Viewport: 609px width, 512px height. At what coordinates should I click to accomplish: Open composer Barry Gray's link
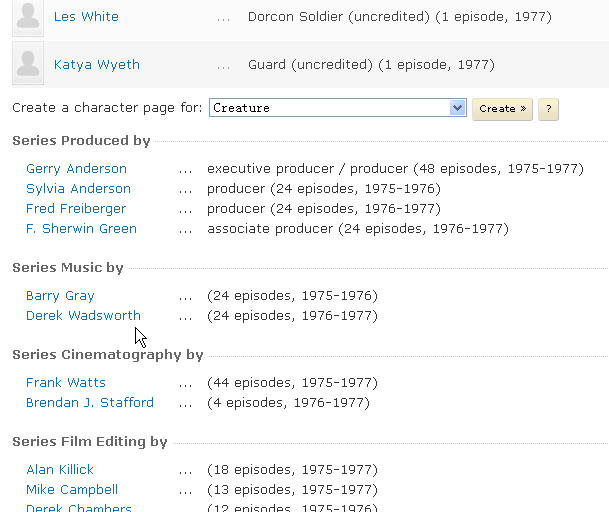60,296
